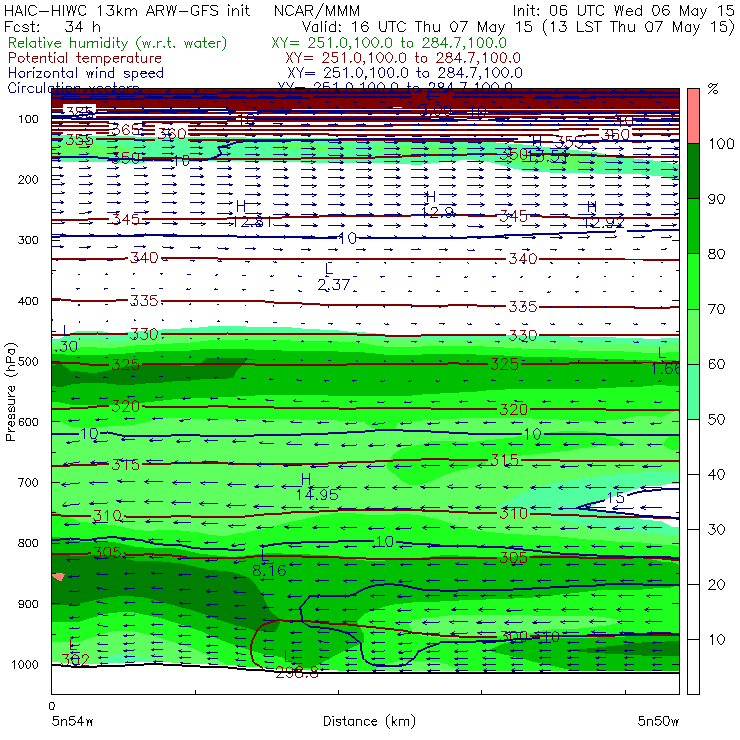Screen dimensions: 740x740
Task: Click the L 2.37 wind speed minimum label
Action: click(334, 278)
